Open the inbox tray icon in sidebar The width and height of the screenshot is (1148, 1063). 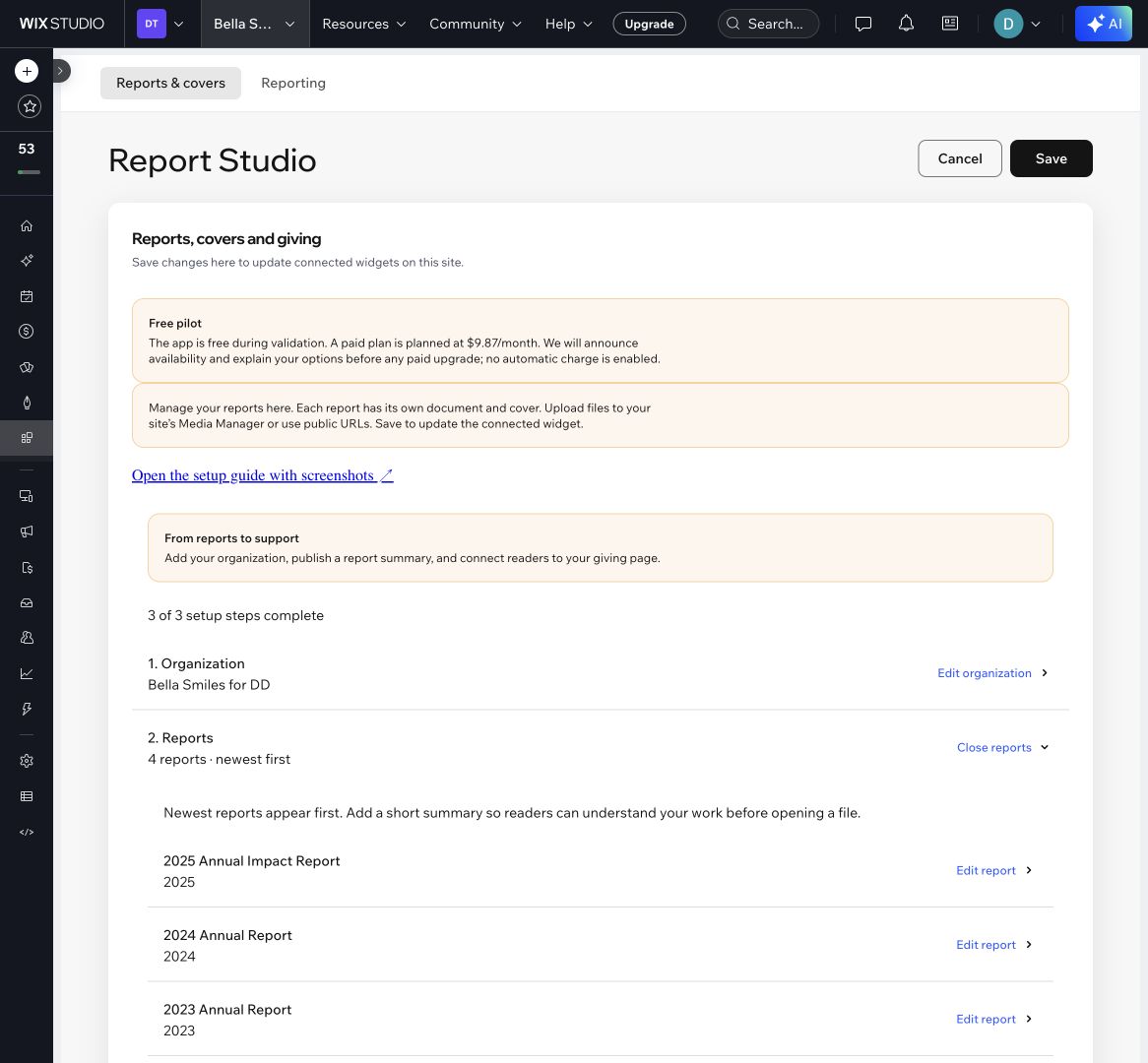pos(27,603)
